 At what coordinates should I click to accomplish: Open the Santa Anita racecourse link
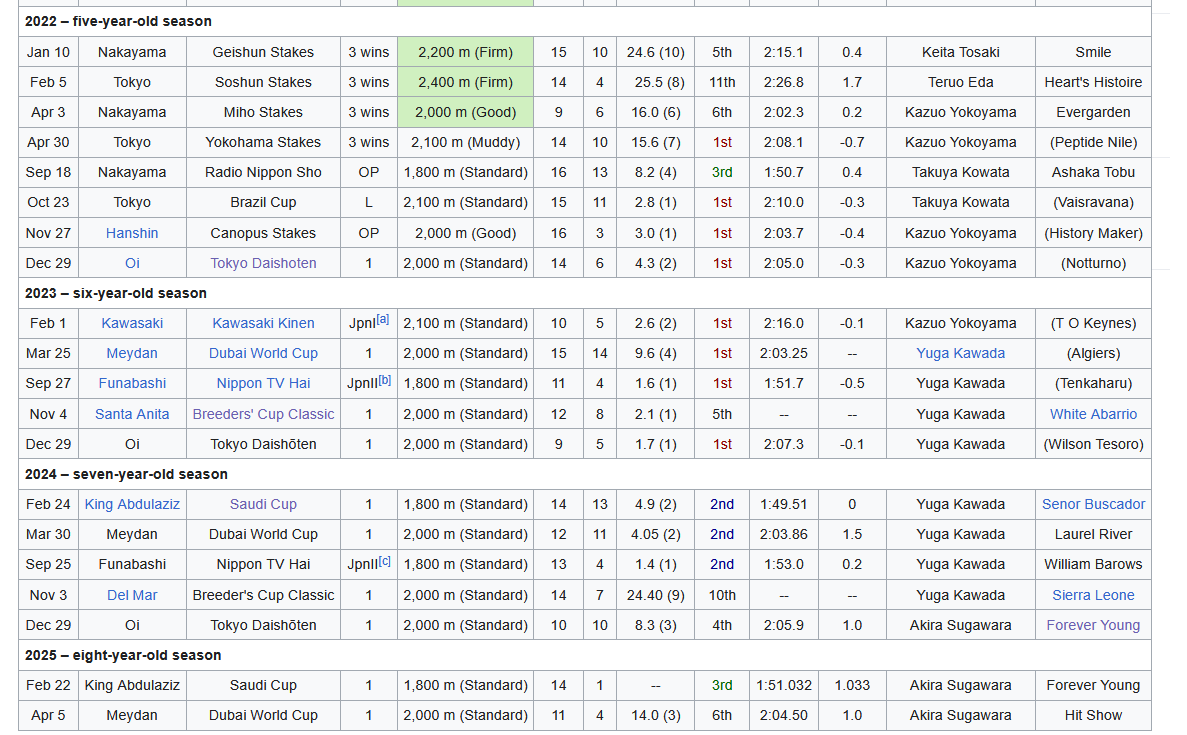point(132,414)
